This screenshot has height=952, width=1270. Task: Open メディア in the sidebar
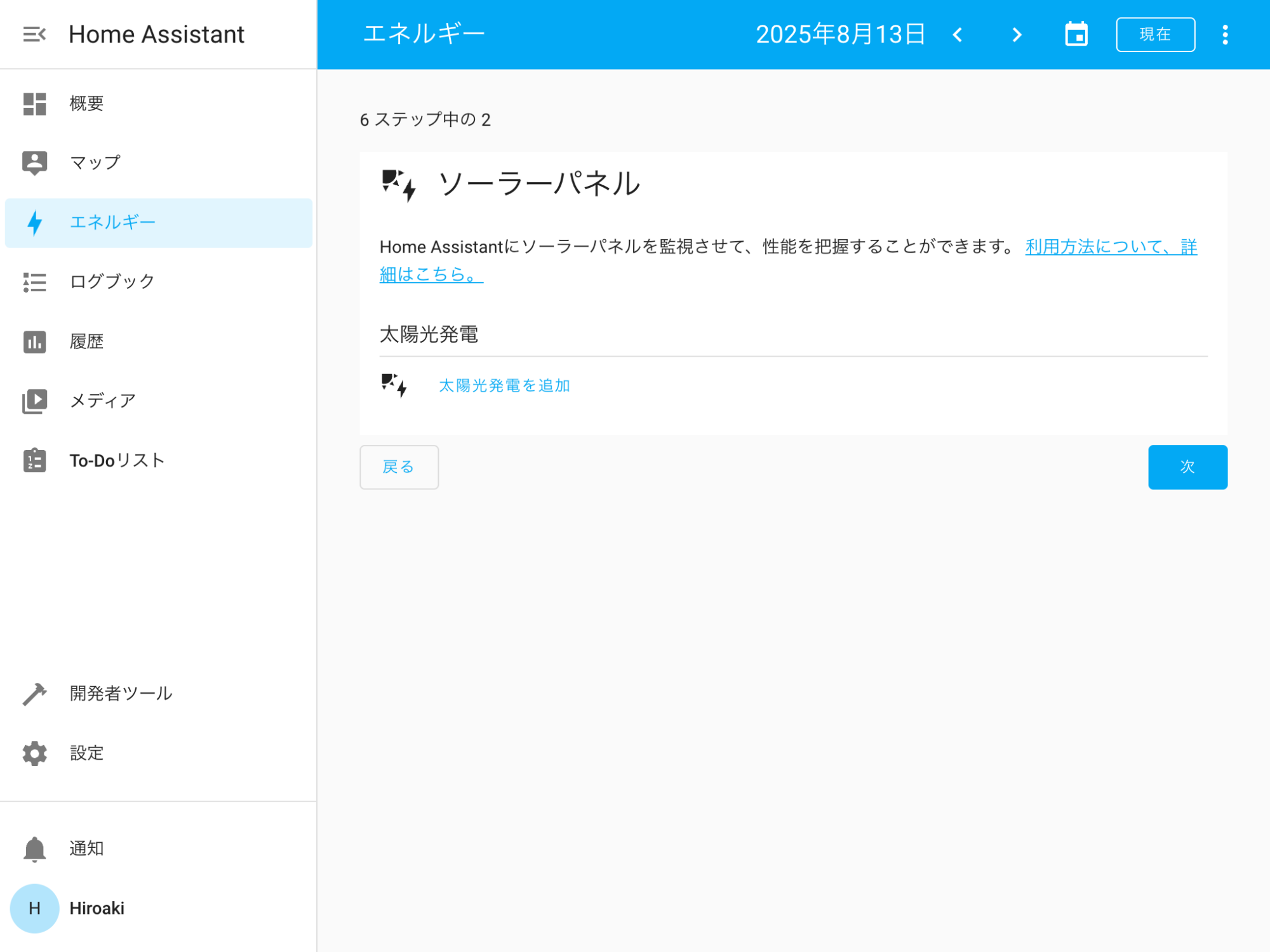click(159, 401)
